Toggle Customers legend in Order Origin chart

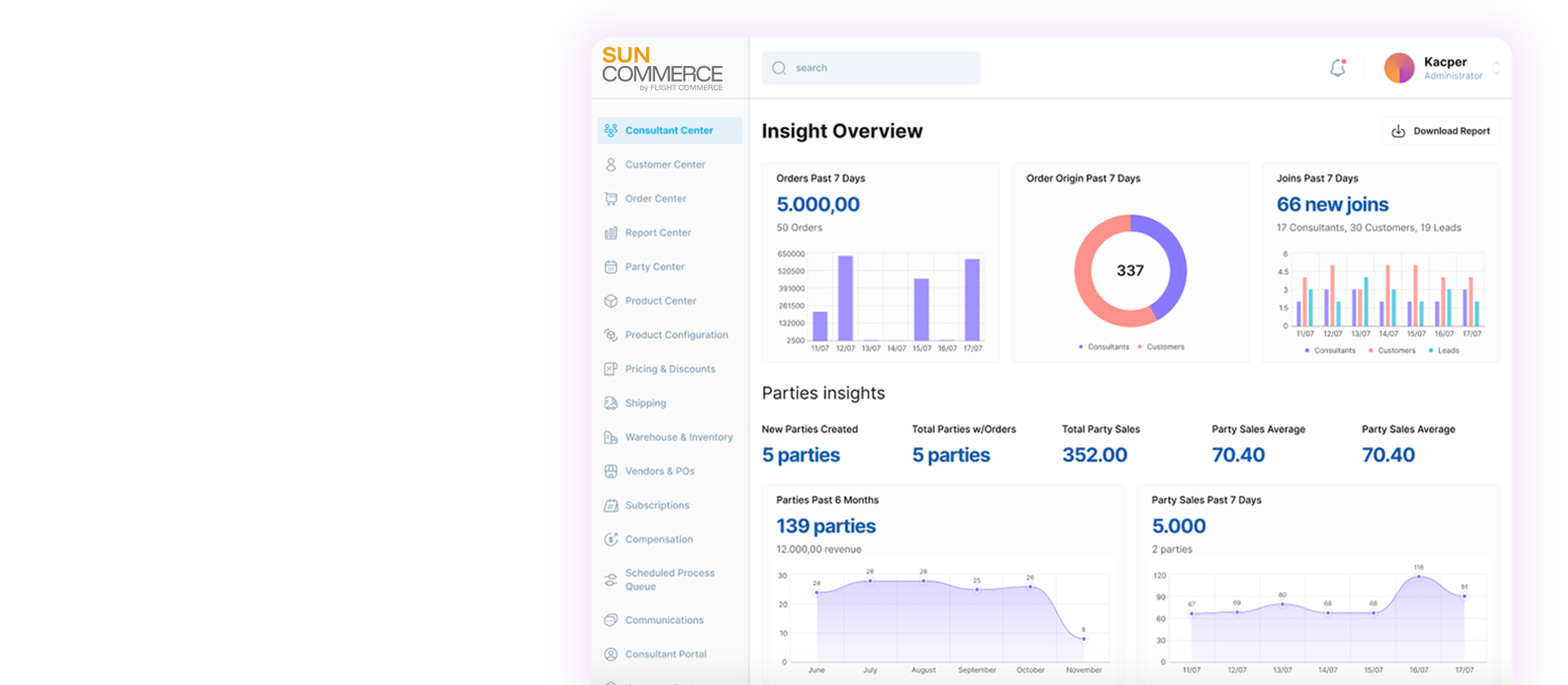point(1160,347)
